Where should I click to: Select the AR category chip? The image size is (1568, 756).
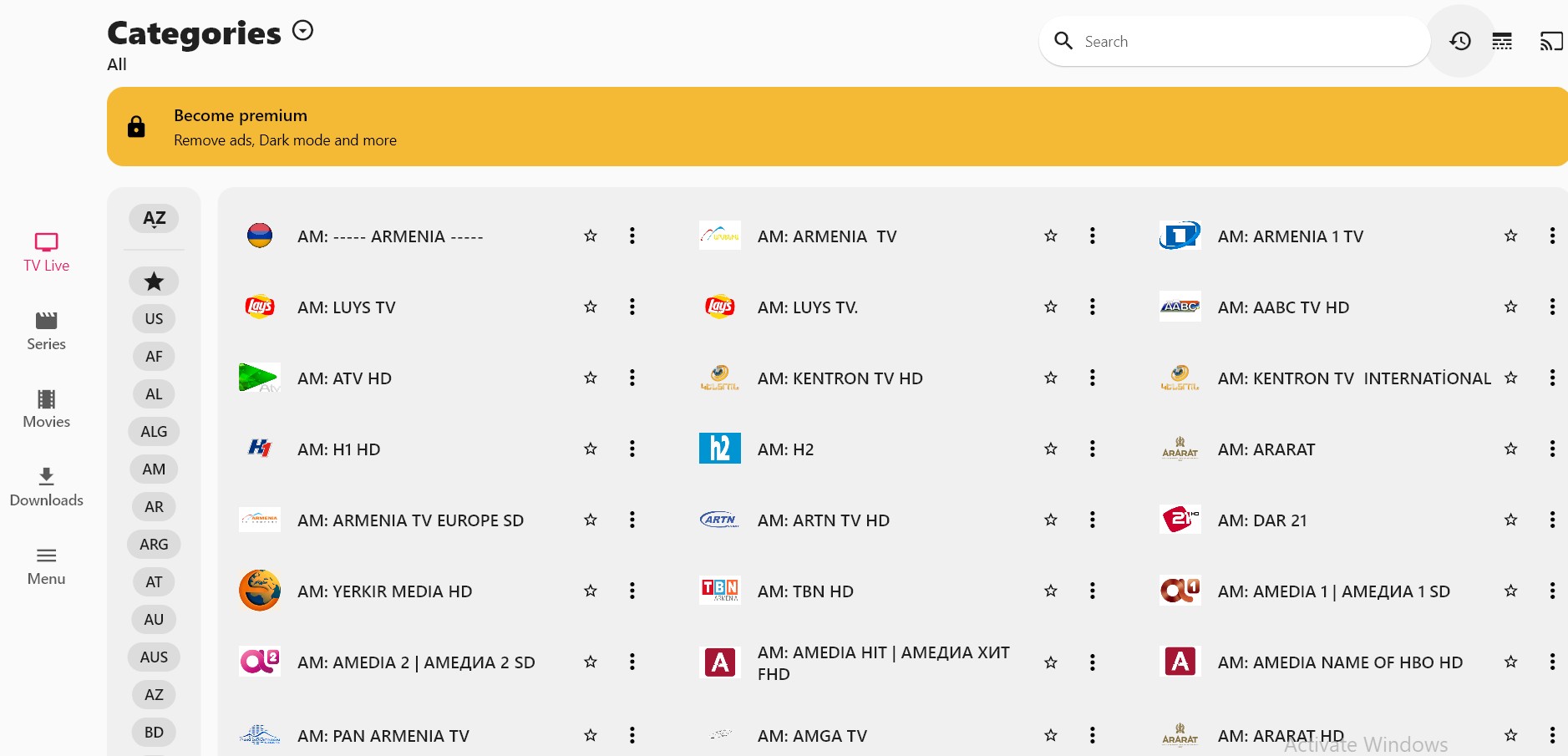click(x=154, y=507)
